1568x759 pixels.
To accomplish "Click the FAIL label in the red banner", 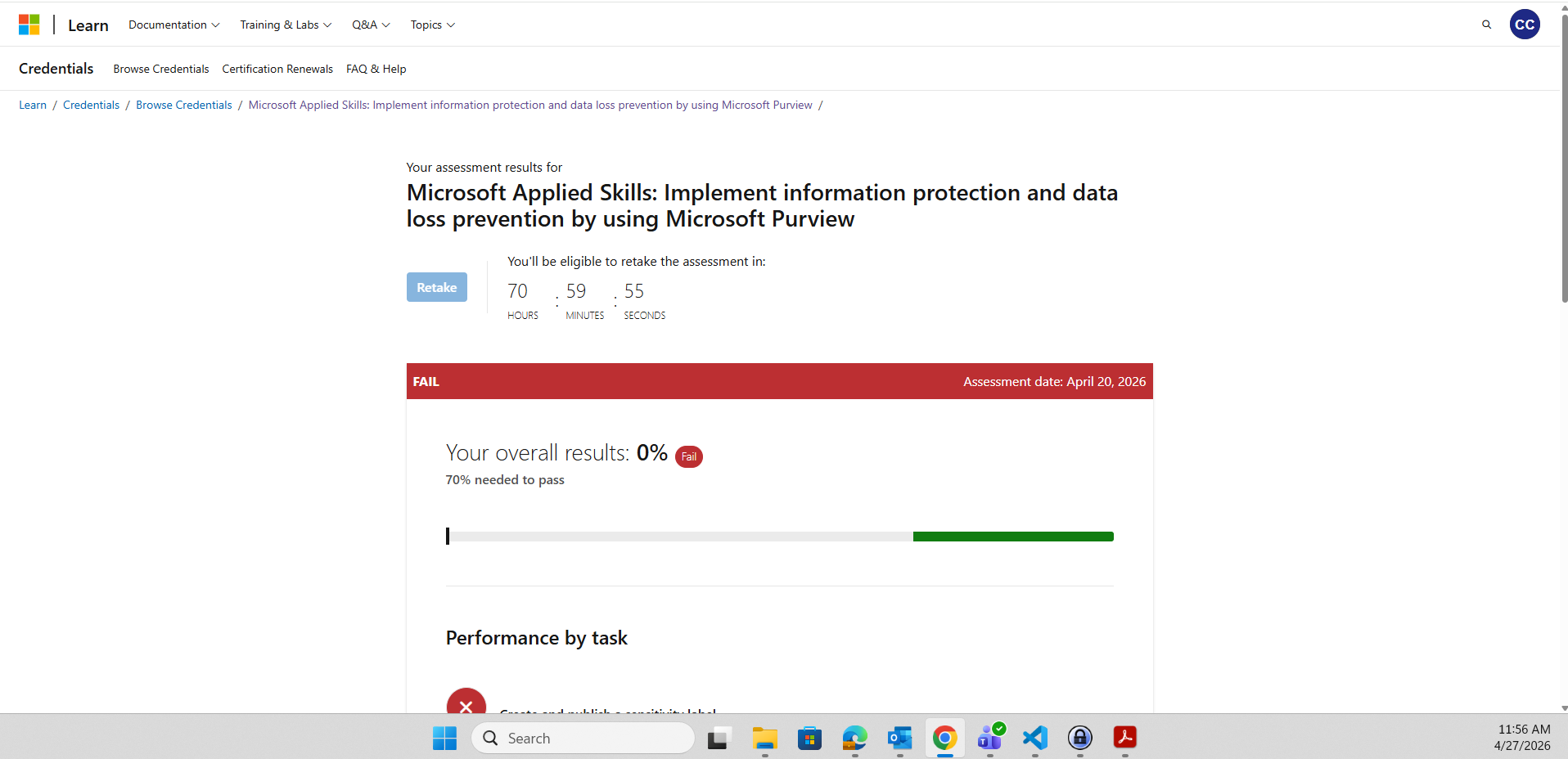I will coord(426,381).
